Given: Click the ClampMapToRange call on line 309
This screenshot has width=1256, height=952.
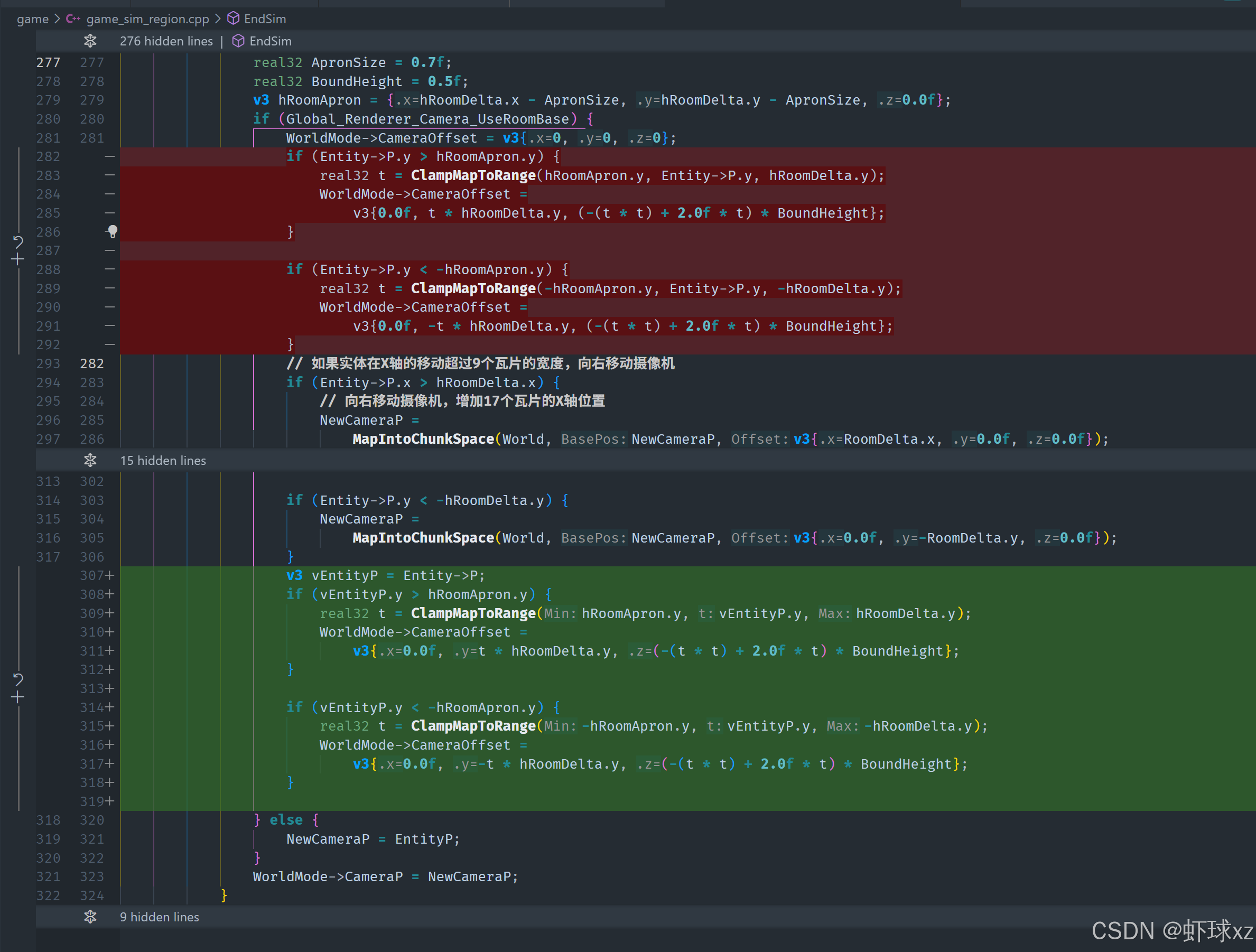Looking at the screenshot, I should coord(473,613).
